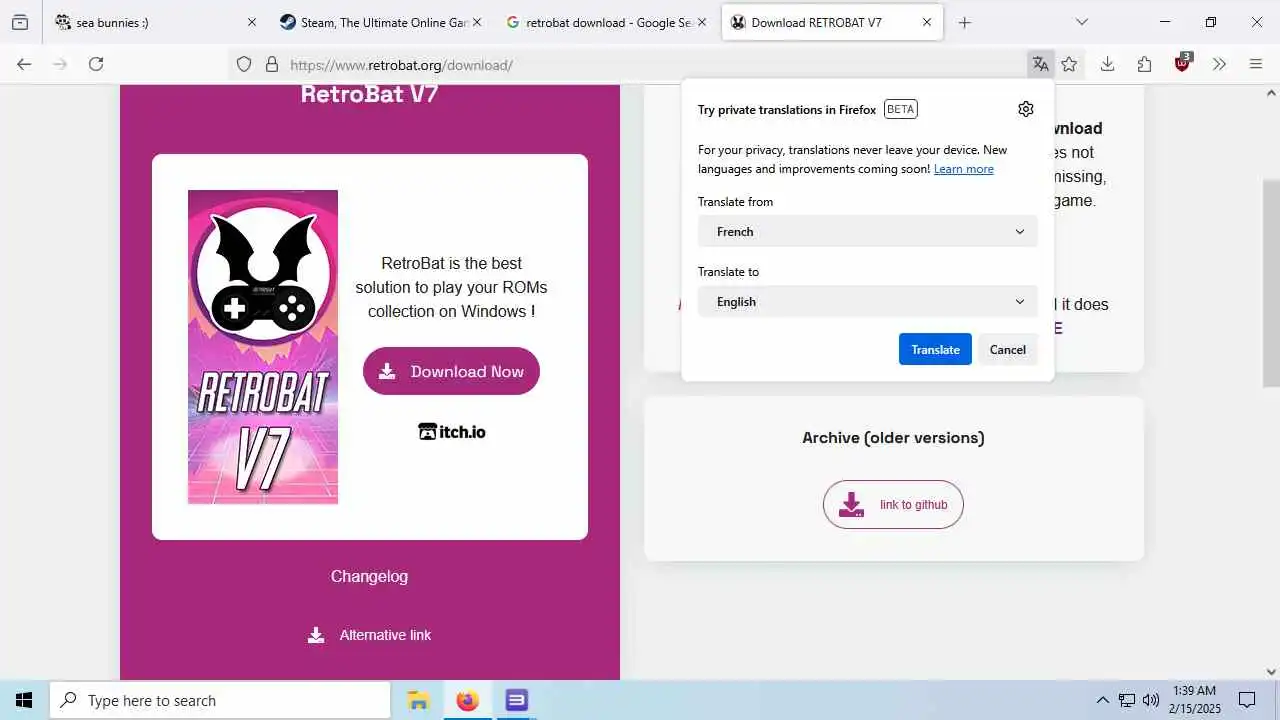This screenshot has width=1280, height=720.
Task: Expand the Translate to English dropdown
Action: (868, 301)
